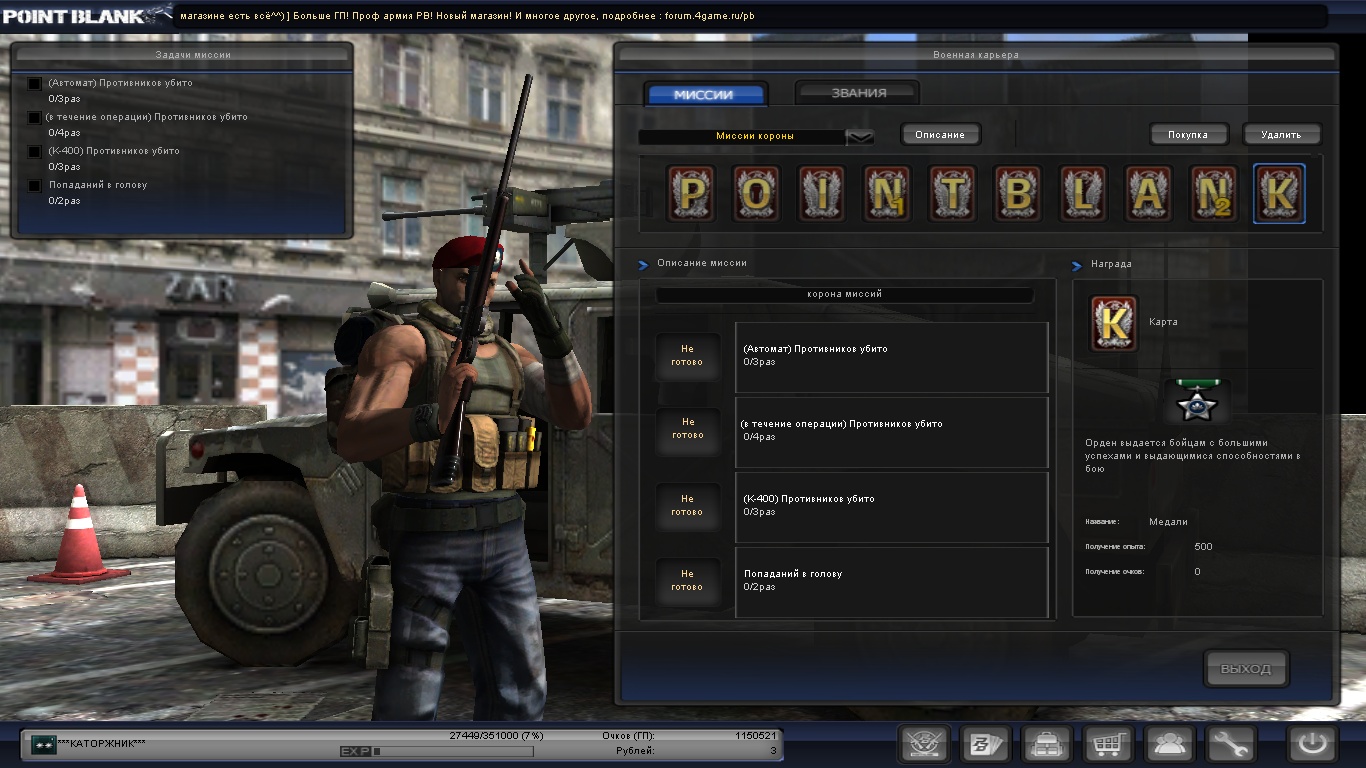
Task: Click Не готово for Попаданий в голову mission
Action: pos(687,580)
